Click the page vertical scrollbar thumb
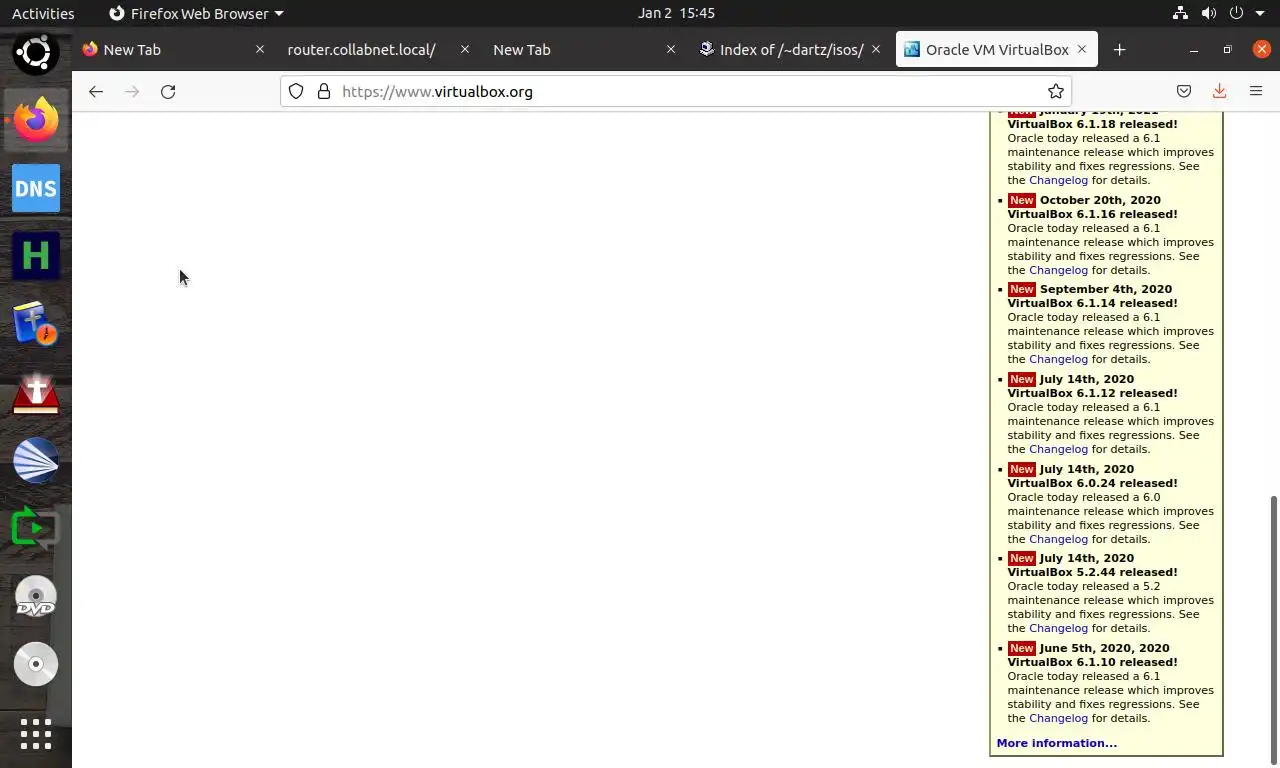This screenshot has height=768, width=1280. pyautogui.click(x=1274, y=632)
